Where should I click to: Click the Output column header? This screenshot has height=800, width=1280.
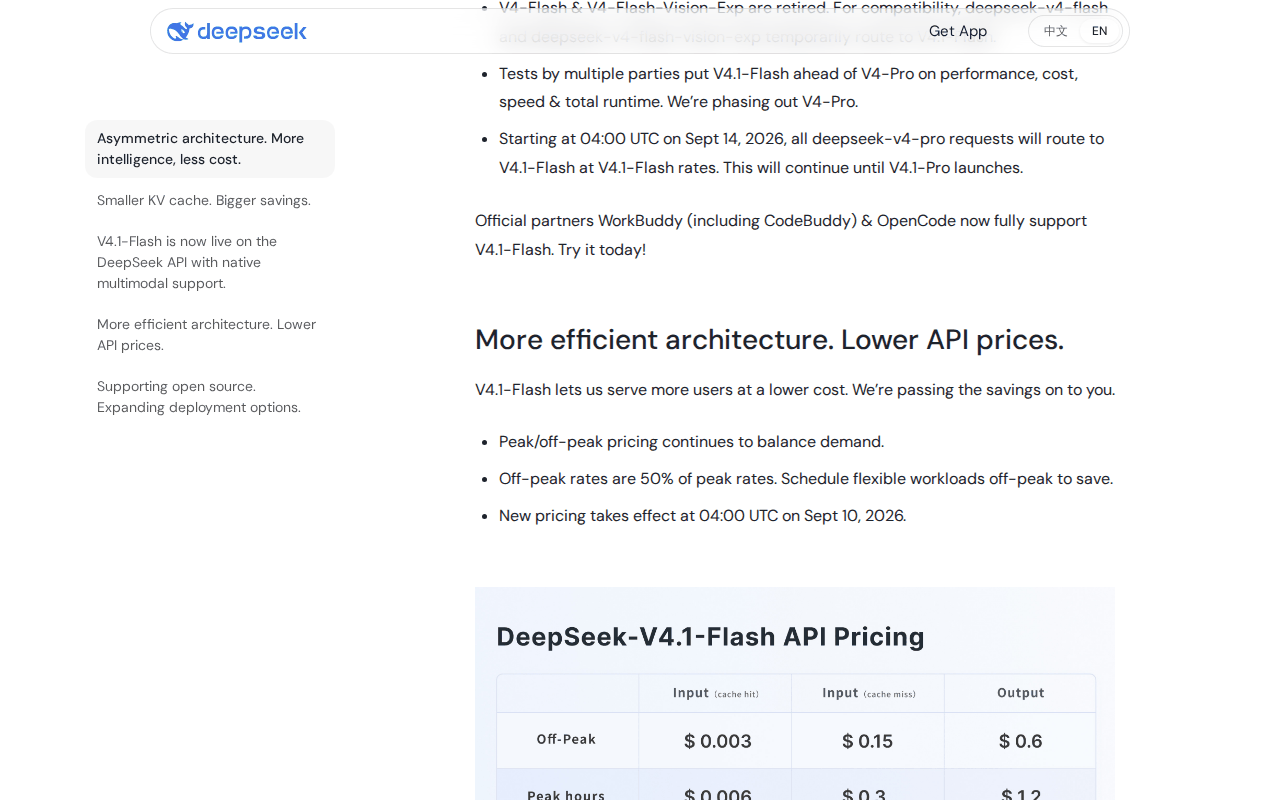[1020, 693]
